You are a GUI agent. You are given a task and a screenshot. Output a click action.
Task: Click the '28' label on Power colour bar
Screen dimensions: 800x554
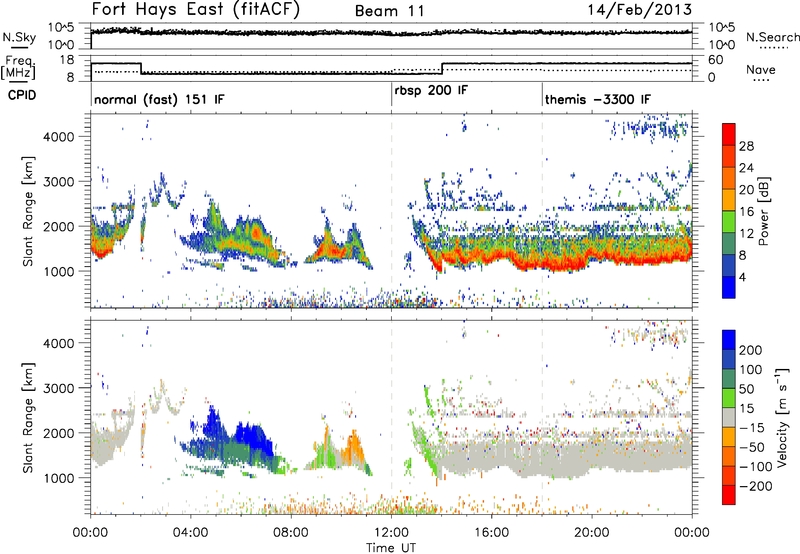point(746,146)
